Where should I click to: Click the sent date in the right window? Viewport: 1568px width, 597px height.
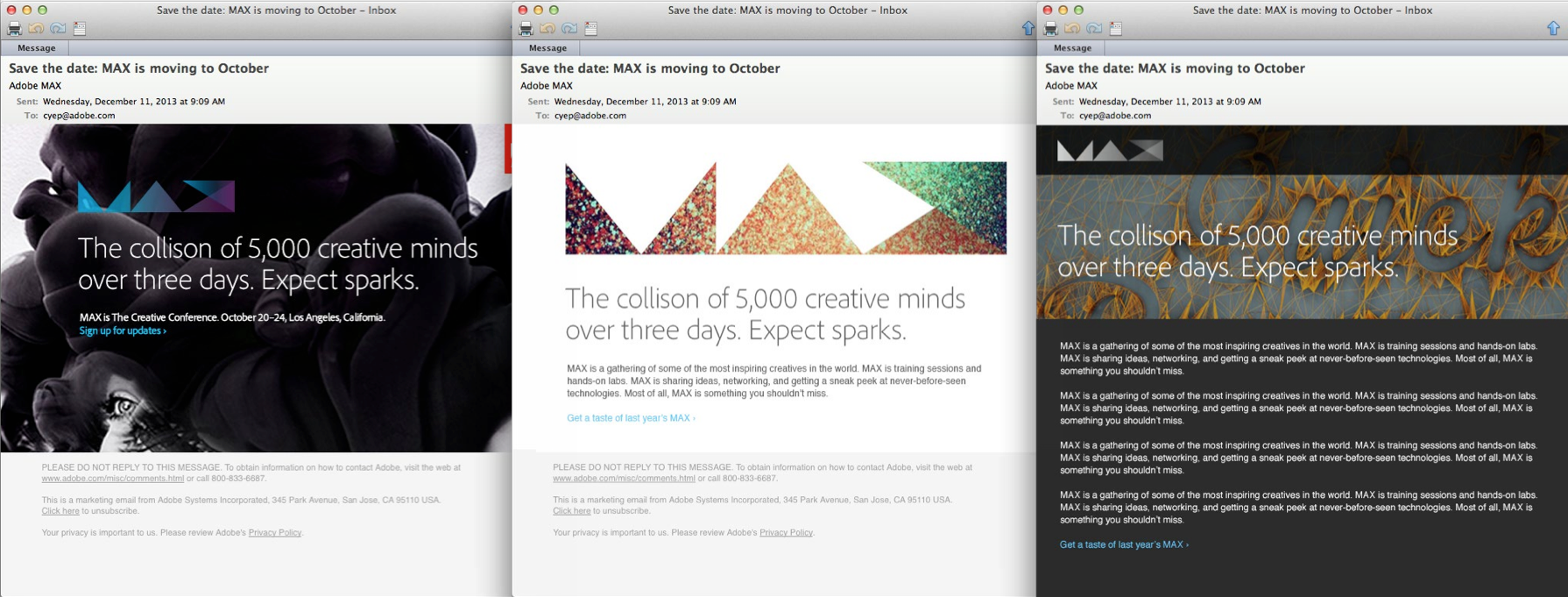[1170, 102]
